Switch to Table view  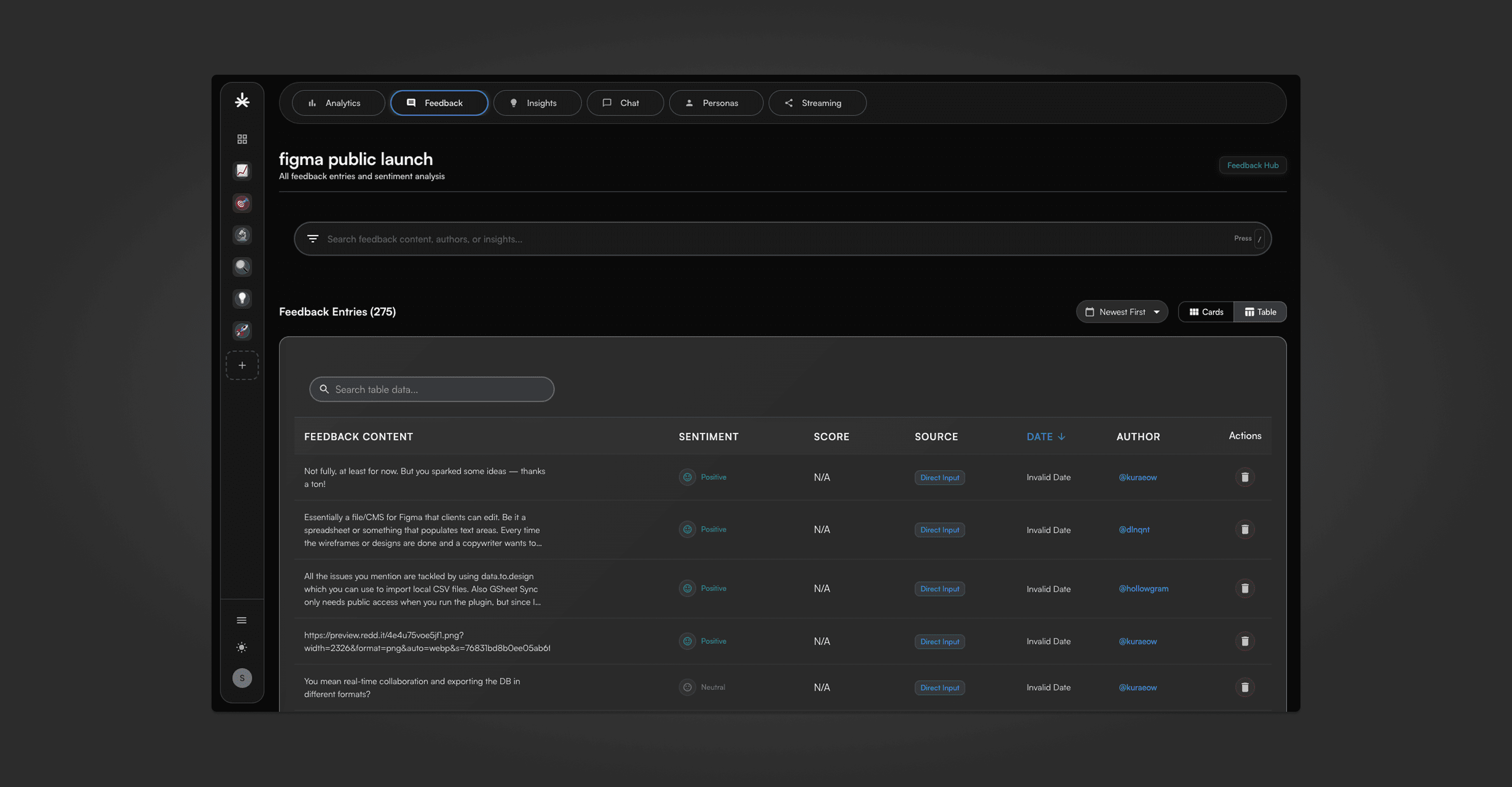point(1260,312)
